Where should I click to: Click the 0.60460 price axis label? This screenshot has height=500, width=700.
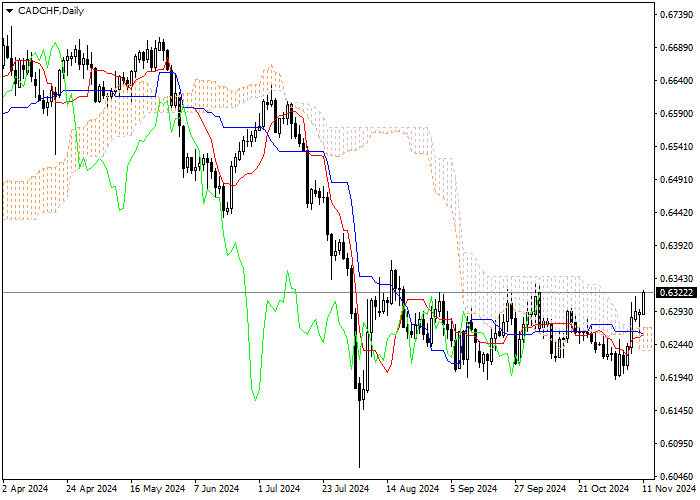pos(676,476)
